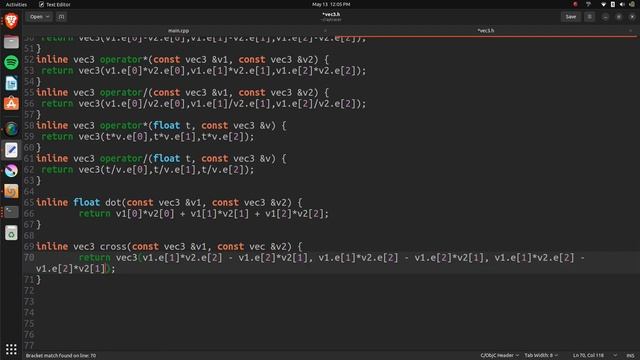The image size is (640, 360).
Task: Click the volume icon in system tray
Action: (622, 4)
